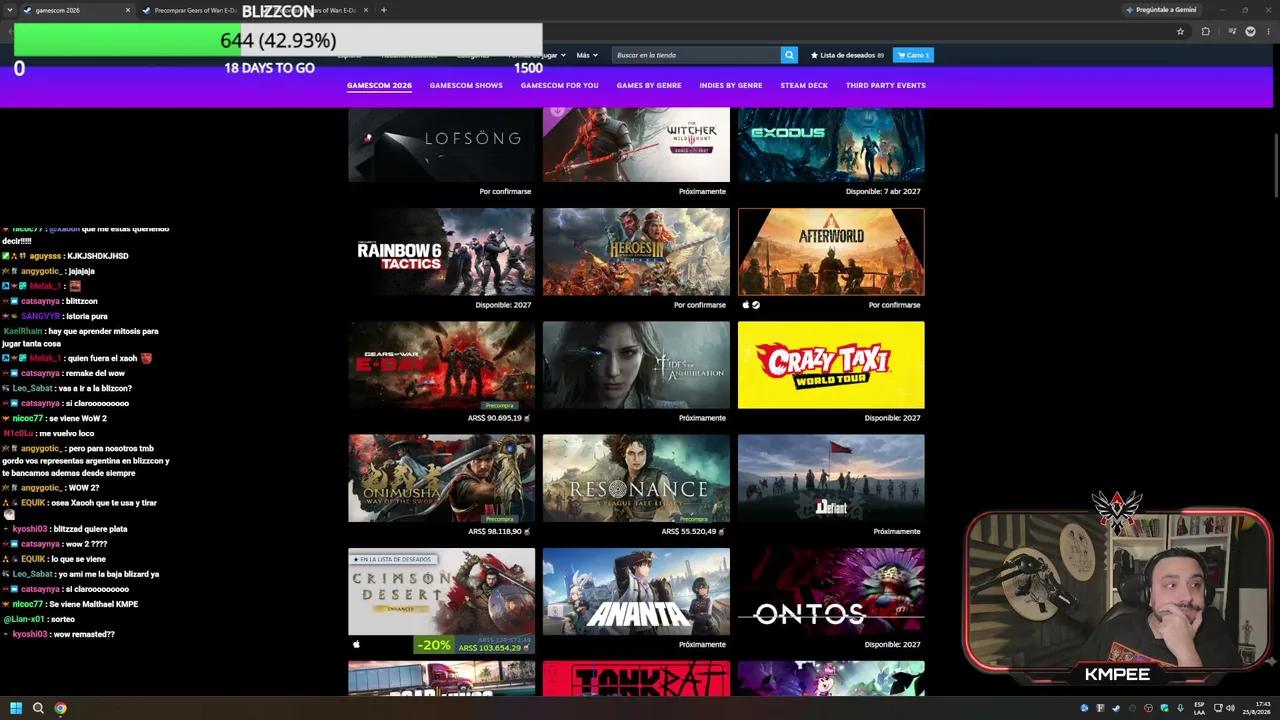This screenshot has height=720, width=1280.
Task: Click the ESP LAA language indicator
Action: pyautogui.click(x=1200, y=708)
